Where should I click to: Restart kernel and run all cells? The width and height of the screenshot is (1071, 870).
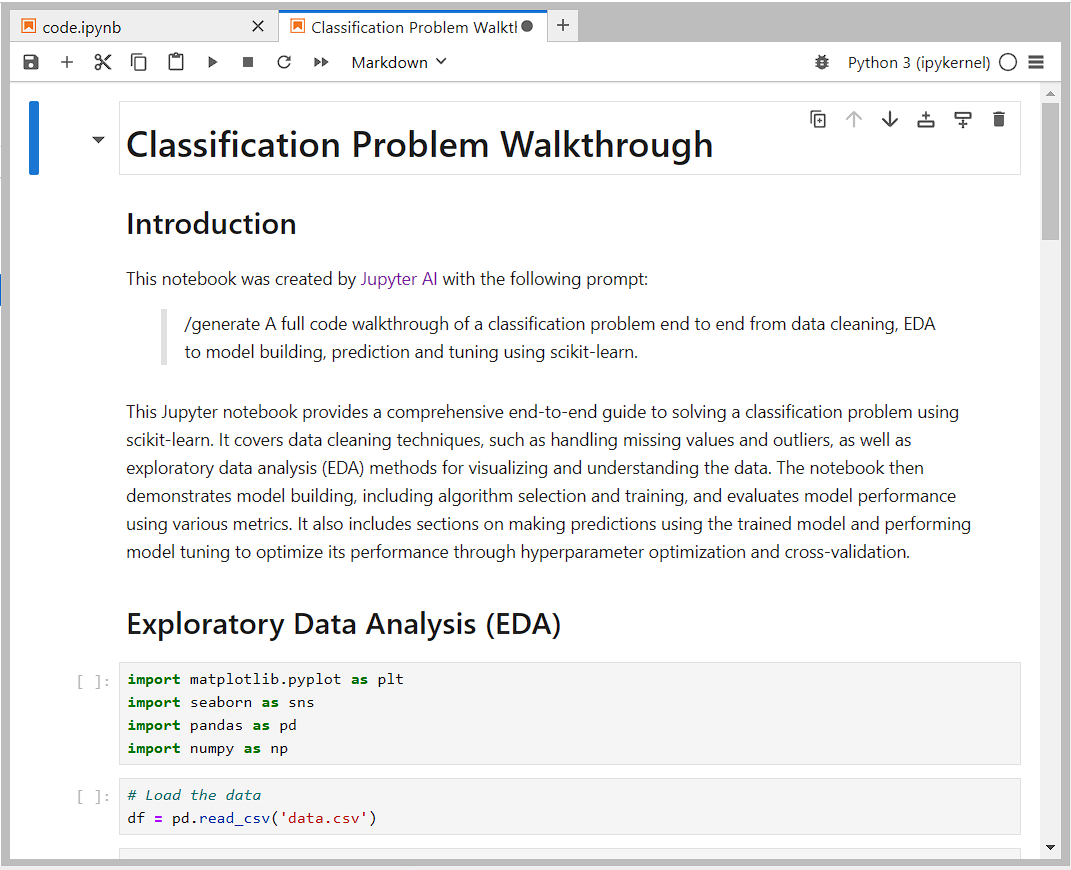321,62
